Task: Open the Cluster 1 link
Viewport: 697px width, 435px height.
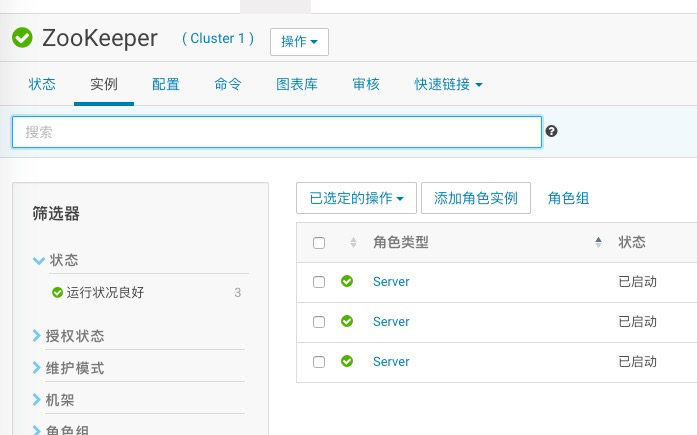Action: 218,38
